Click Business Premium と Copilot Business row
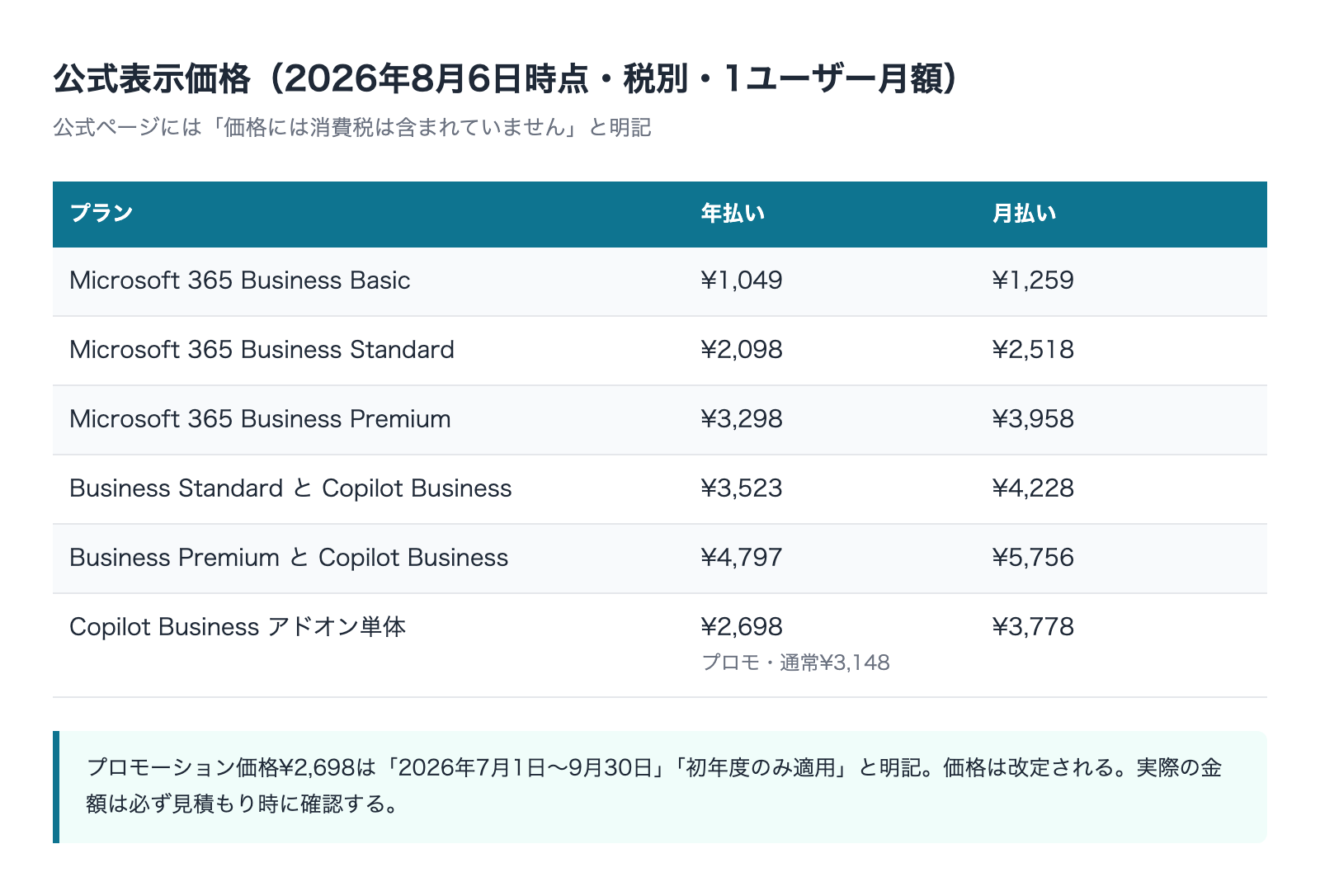This screenshot has height=896, width=1320. tap(660, 559)
